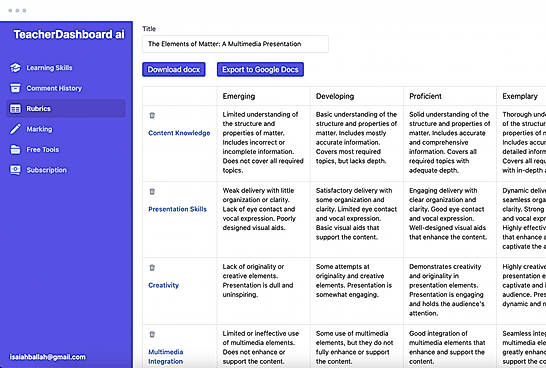Open the Subscription page
Screen dimensions: 546x368
(x=65, y=170)
